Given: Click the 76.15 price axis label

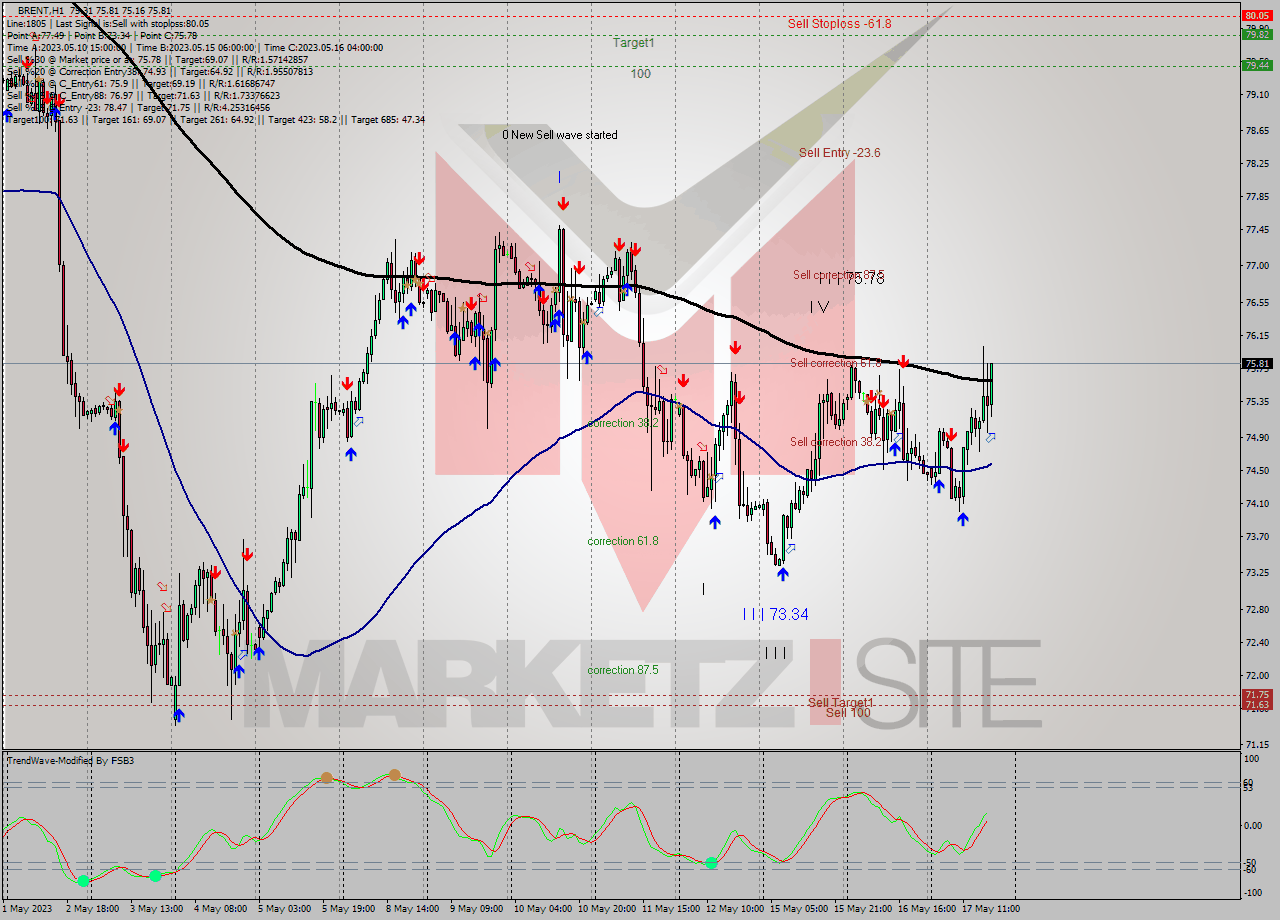Looking at the screenshot, I should pos(1256,336).
